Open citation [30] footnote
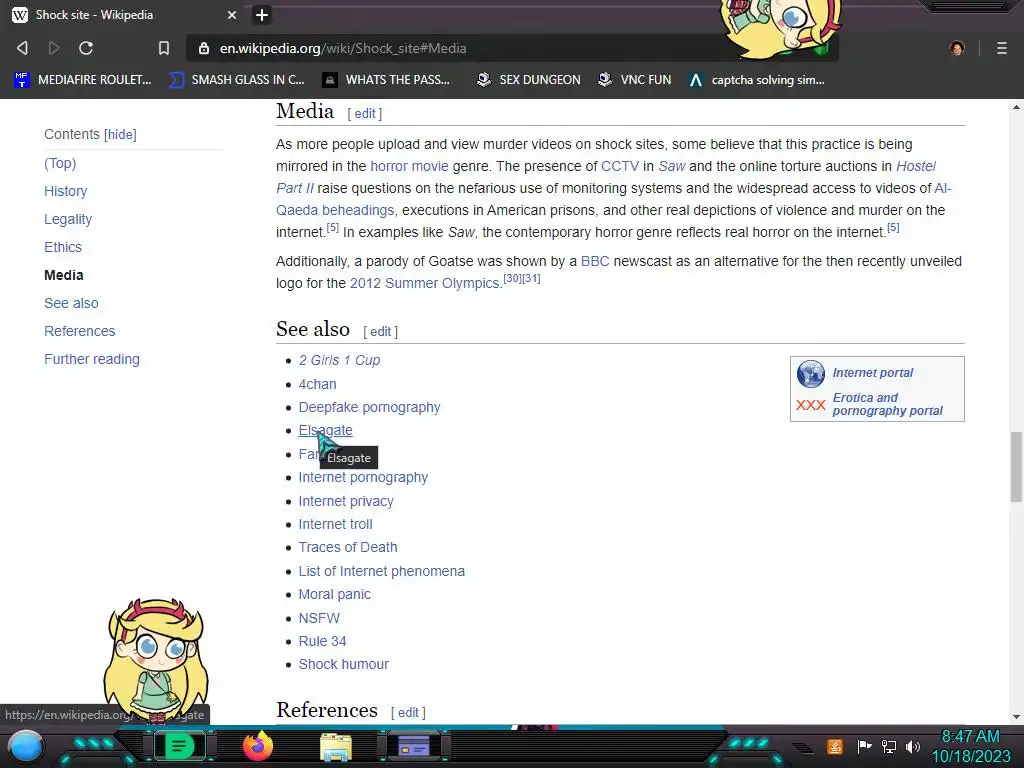This screenshot has width=1024, height=768. [x=513, y=278]
